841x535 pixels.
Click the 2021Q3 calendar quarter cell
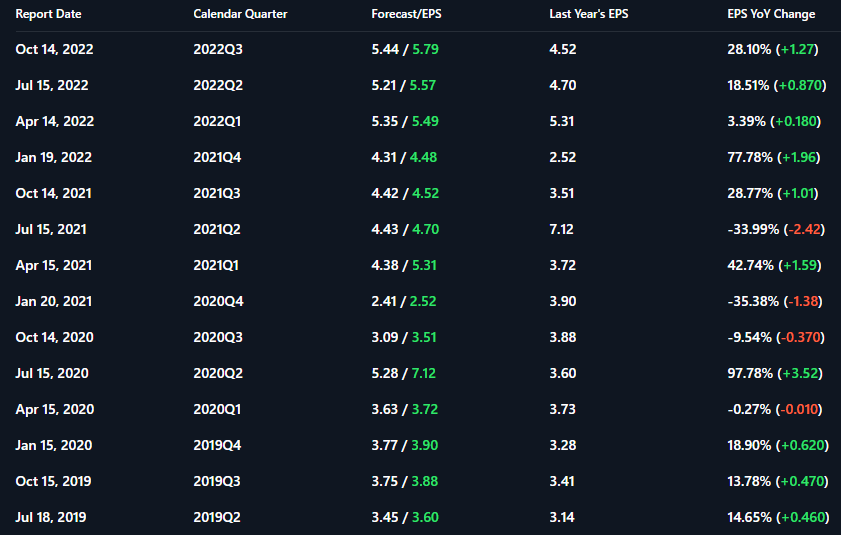(x=218, y=193)
